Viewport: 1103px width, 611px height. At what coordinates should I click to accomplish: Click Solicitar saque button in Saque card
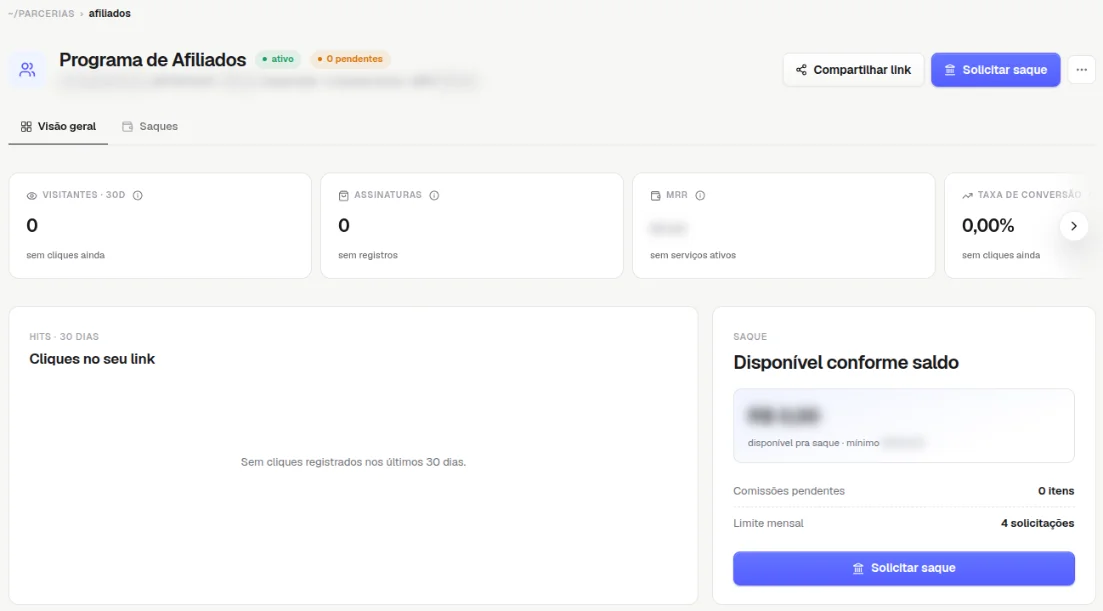(x=903, y=568)
